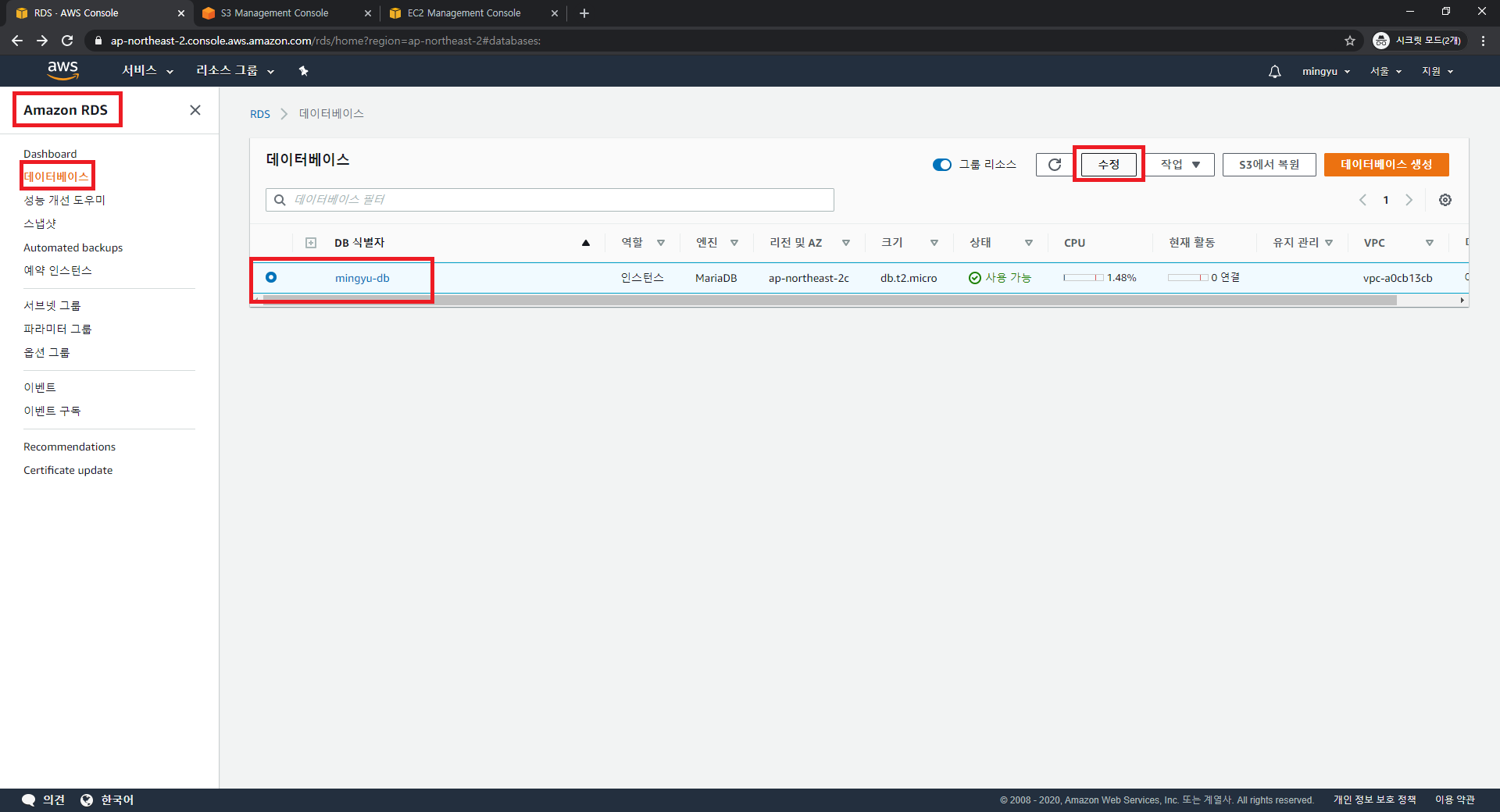1500x812 pixels.
Task: Open feedback speech bubble in footer
Action: point(43,800)
